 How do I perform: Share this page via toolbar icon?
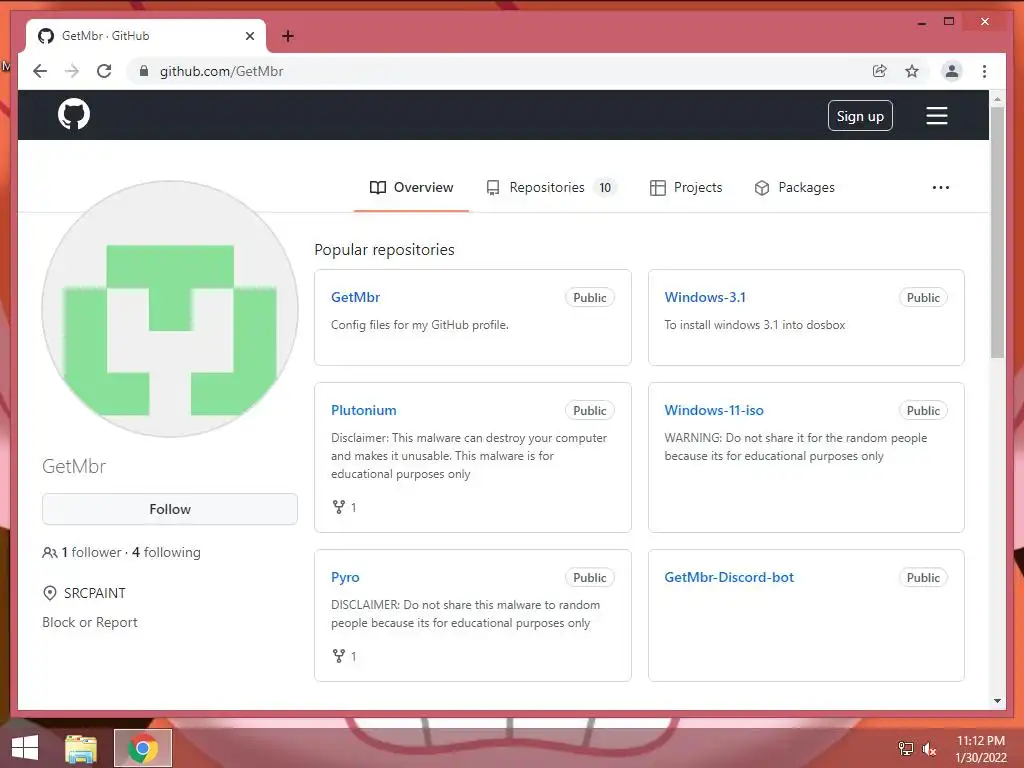coord(880,71)
